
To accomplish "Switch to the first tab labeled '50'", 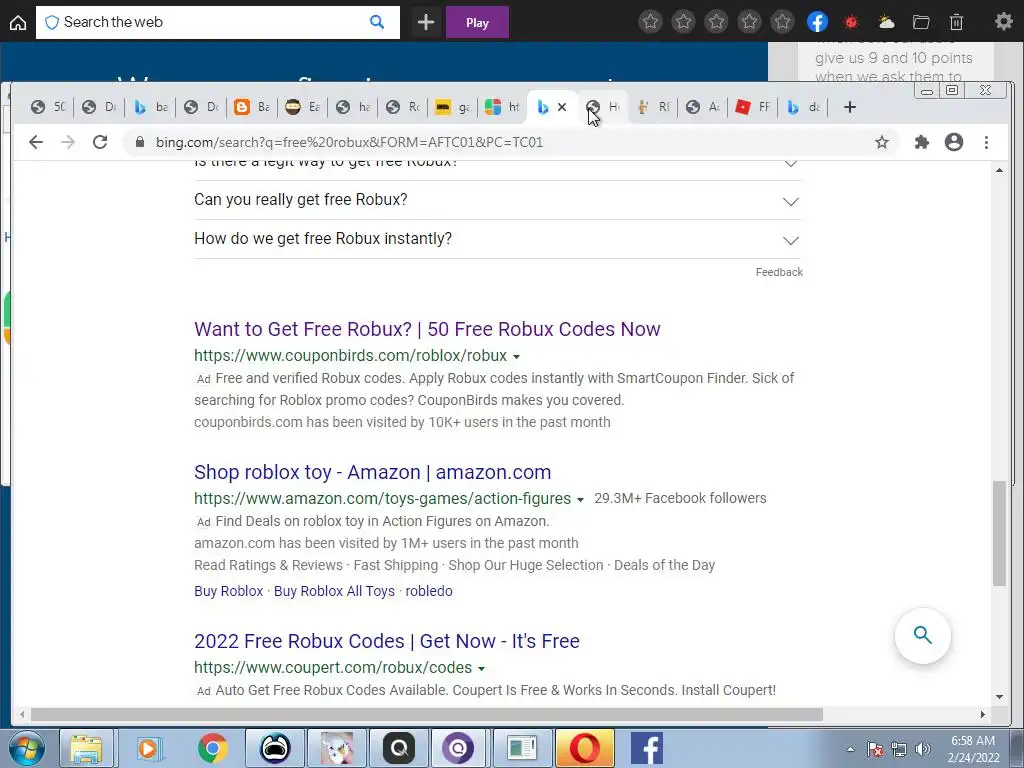I will click(x=49, y=107).
